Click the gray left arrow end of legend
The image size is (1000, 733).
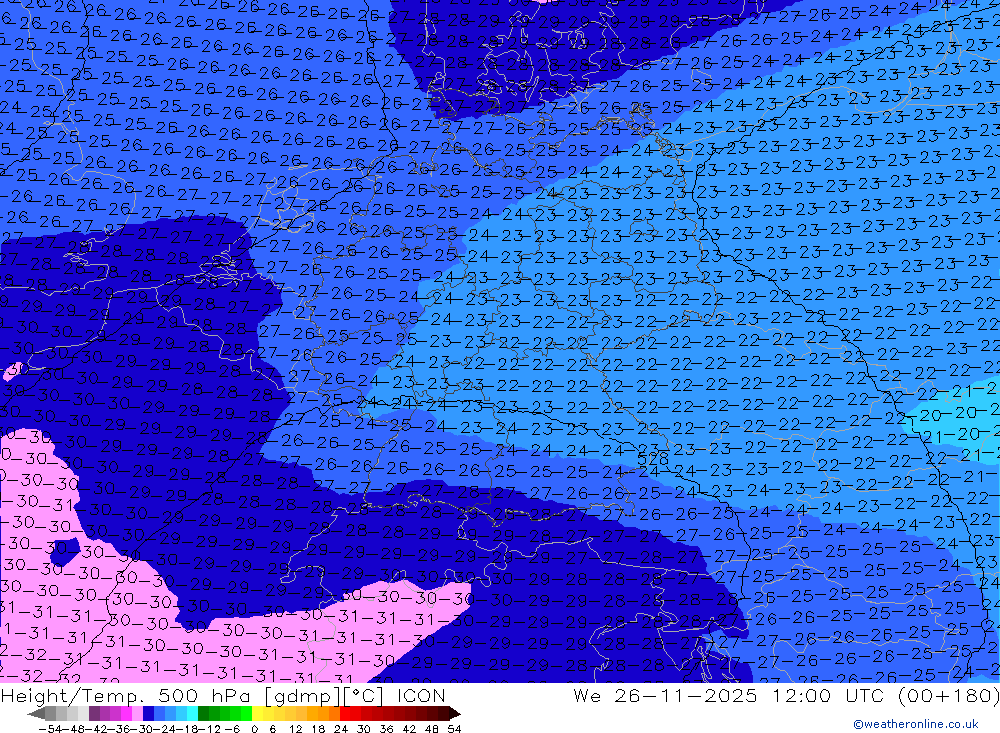pos(36,714)
